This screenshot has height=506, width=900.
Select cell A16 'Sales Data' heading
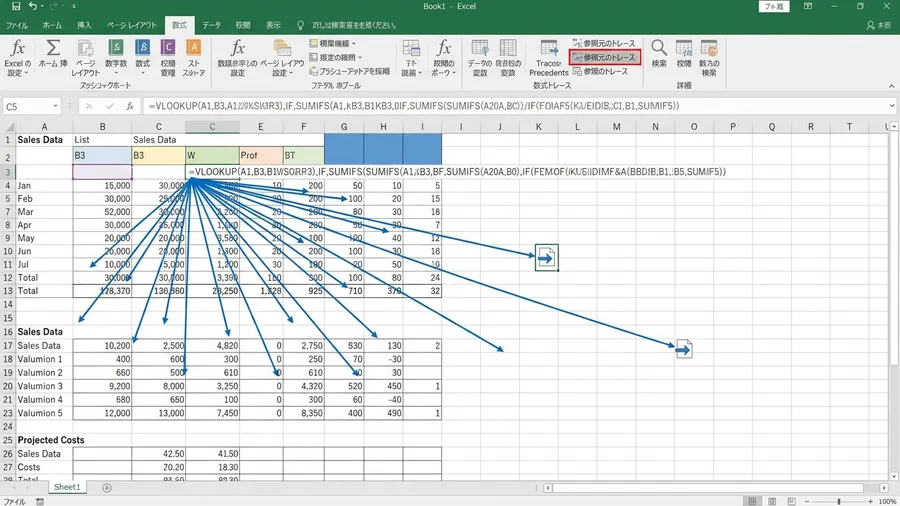click(44, 332)
